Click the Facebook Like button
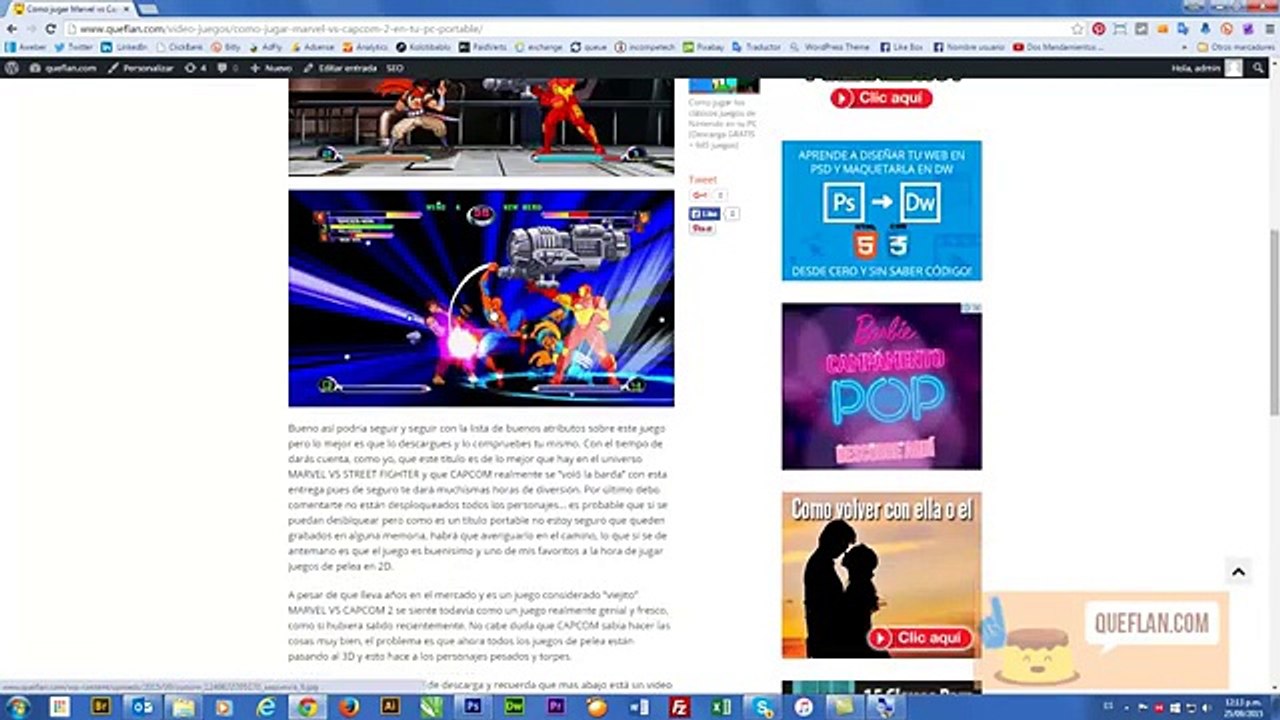 click(704, 214)
